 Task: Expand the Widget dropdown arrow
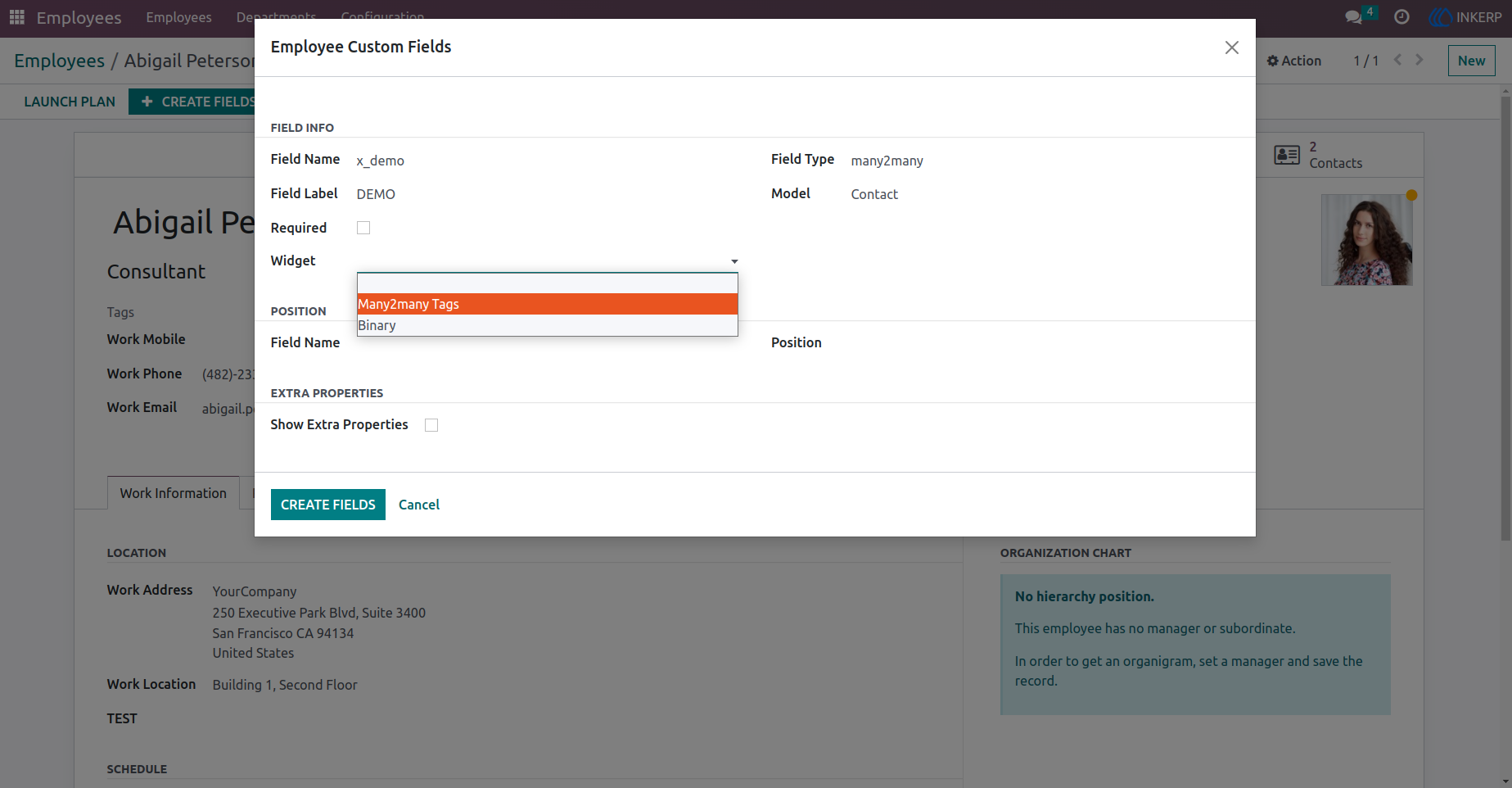click(x=734, y=261)
